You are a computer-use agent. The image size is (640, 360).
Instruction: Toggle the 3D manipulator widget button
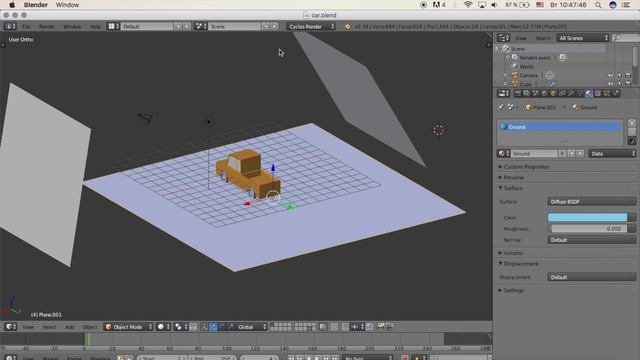pos(204,327)
